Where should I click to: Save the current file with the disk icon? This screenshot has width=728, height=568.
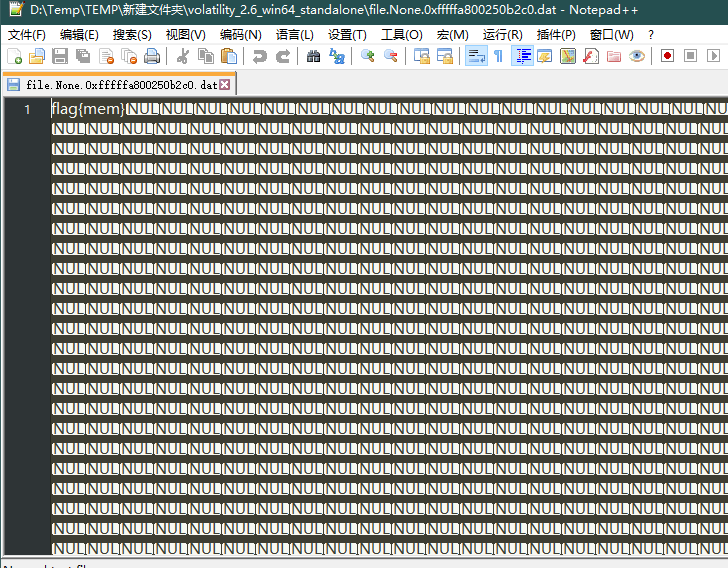tap(59, 56)
